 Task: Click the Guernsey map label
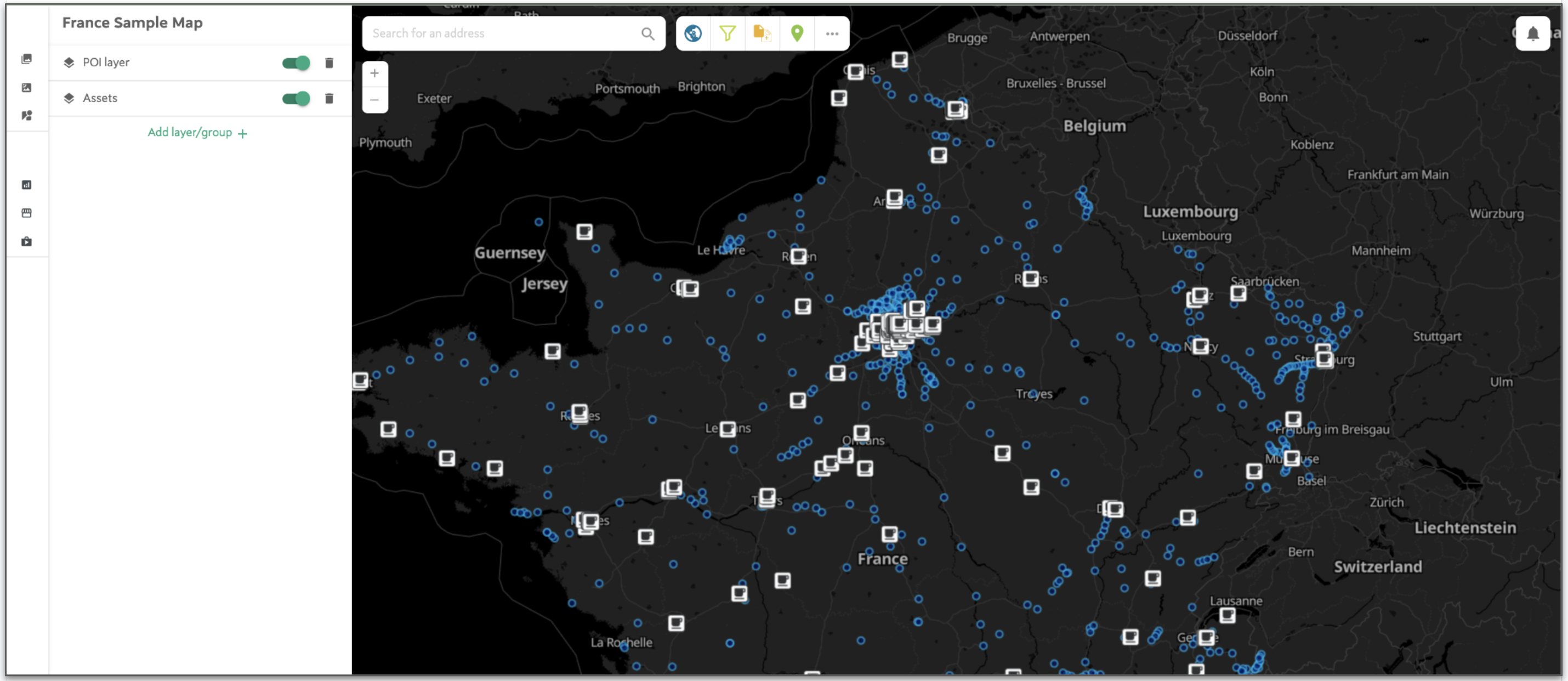pyautogui.click(x=510, y=253)
